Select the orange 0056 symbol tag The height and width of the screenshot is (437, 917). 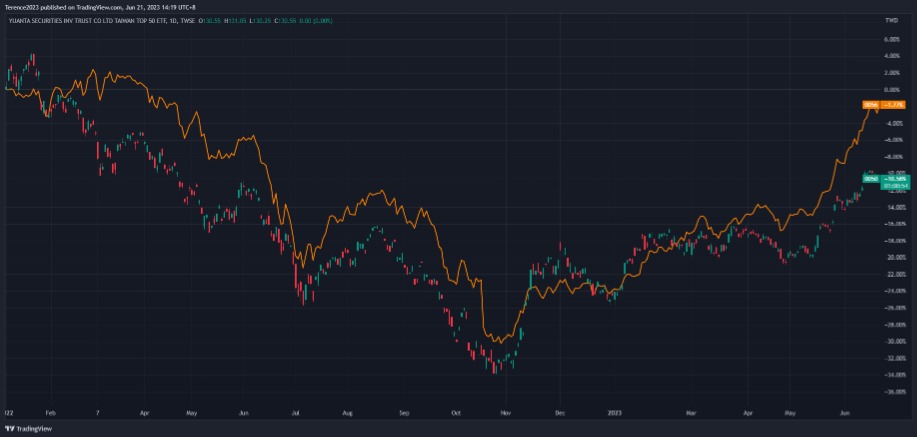871,105
